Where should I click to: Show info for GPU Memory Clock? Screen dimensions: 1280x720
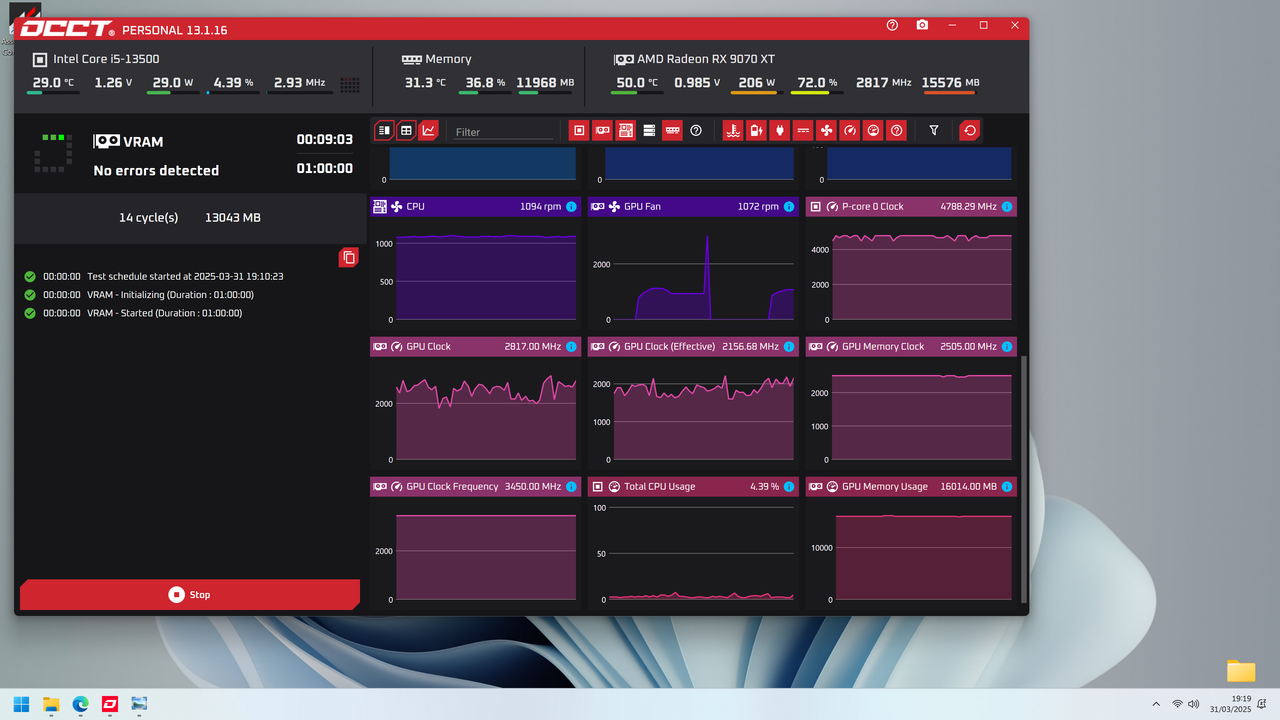tap(1007, 347)
